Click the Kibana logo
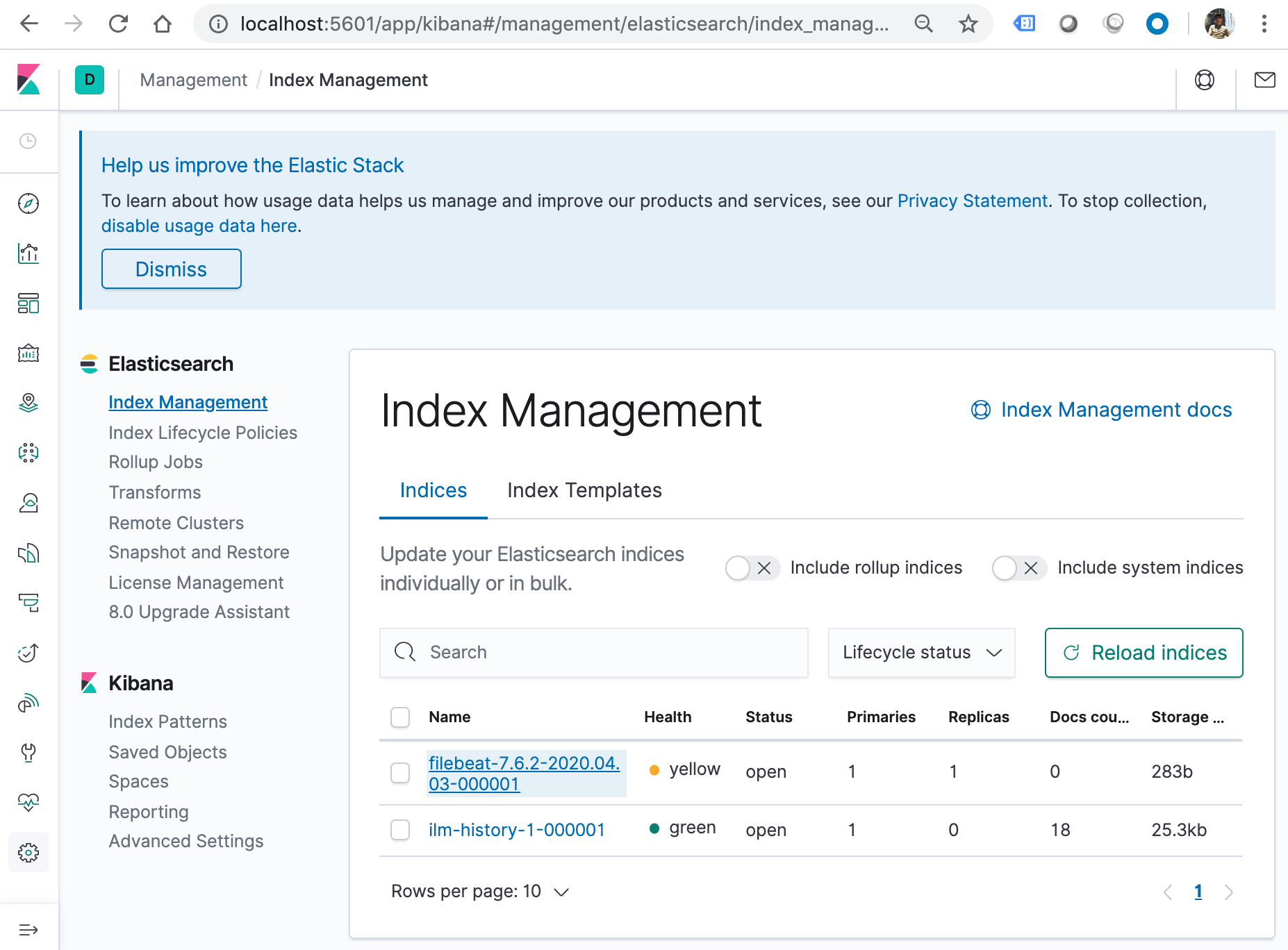The image size is (1288, 950). tap(28, 80)
